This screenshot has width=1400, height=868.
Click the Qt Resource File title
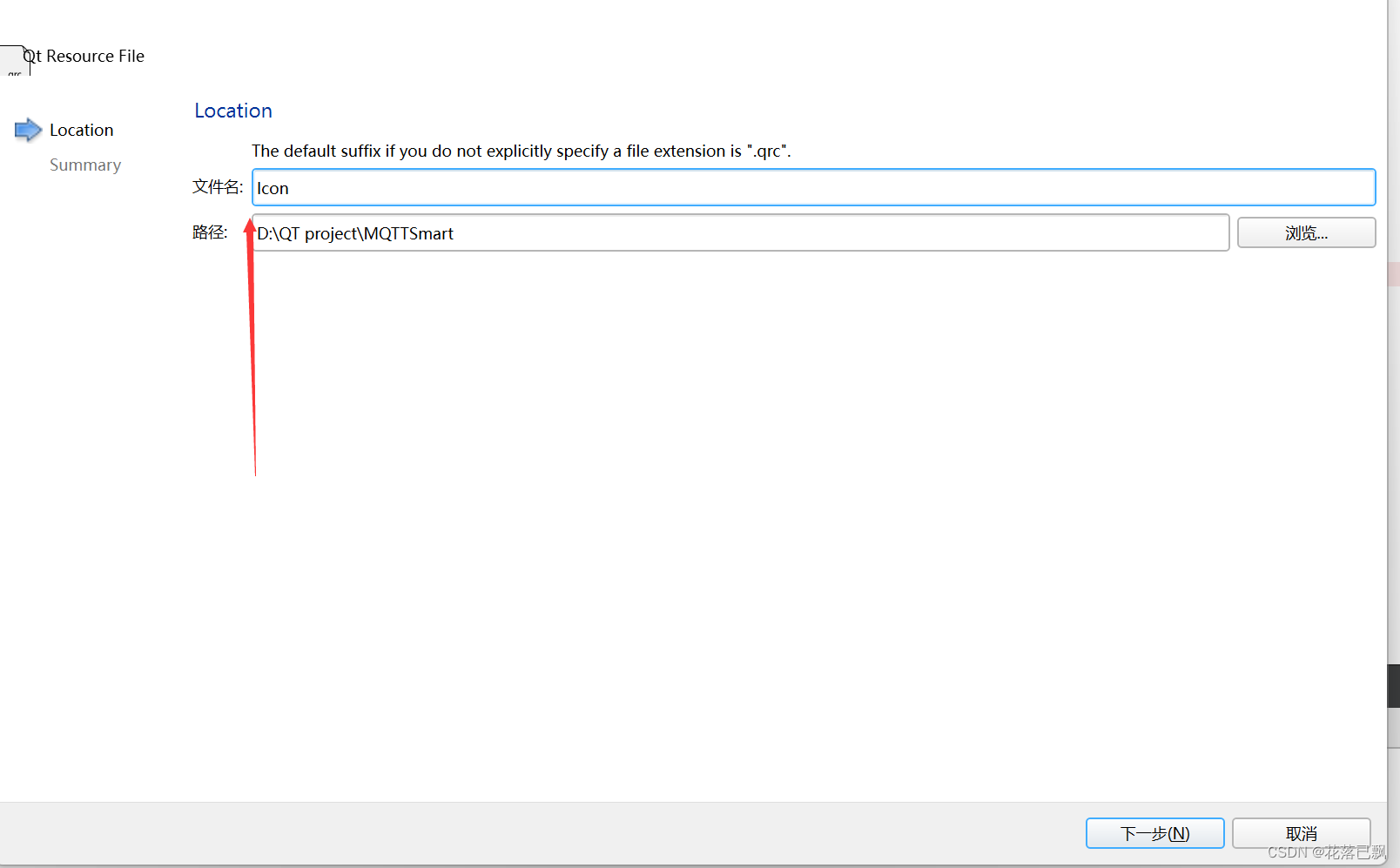pos(84,56)
